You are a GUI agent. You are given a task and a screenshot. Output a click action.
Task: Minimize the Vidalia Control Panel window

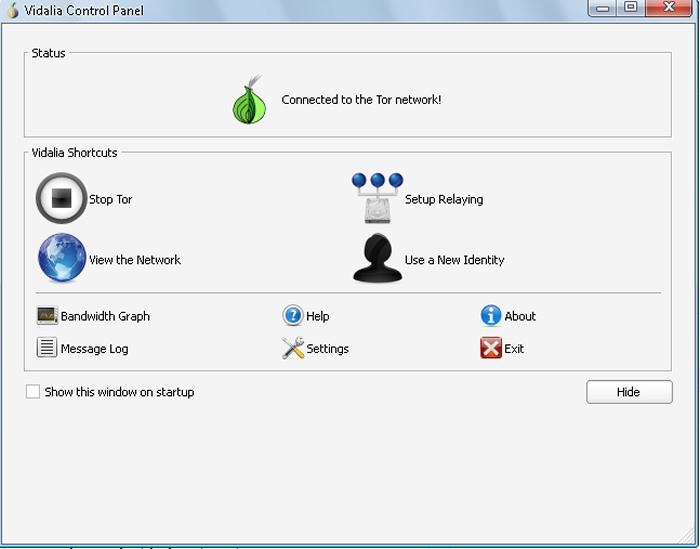(x=602, y=8)
